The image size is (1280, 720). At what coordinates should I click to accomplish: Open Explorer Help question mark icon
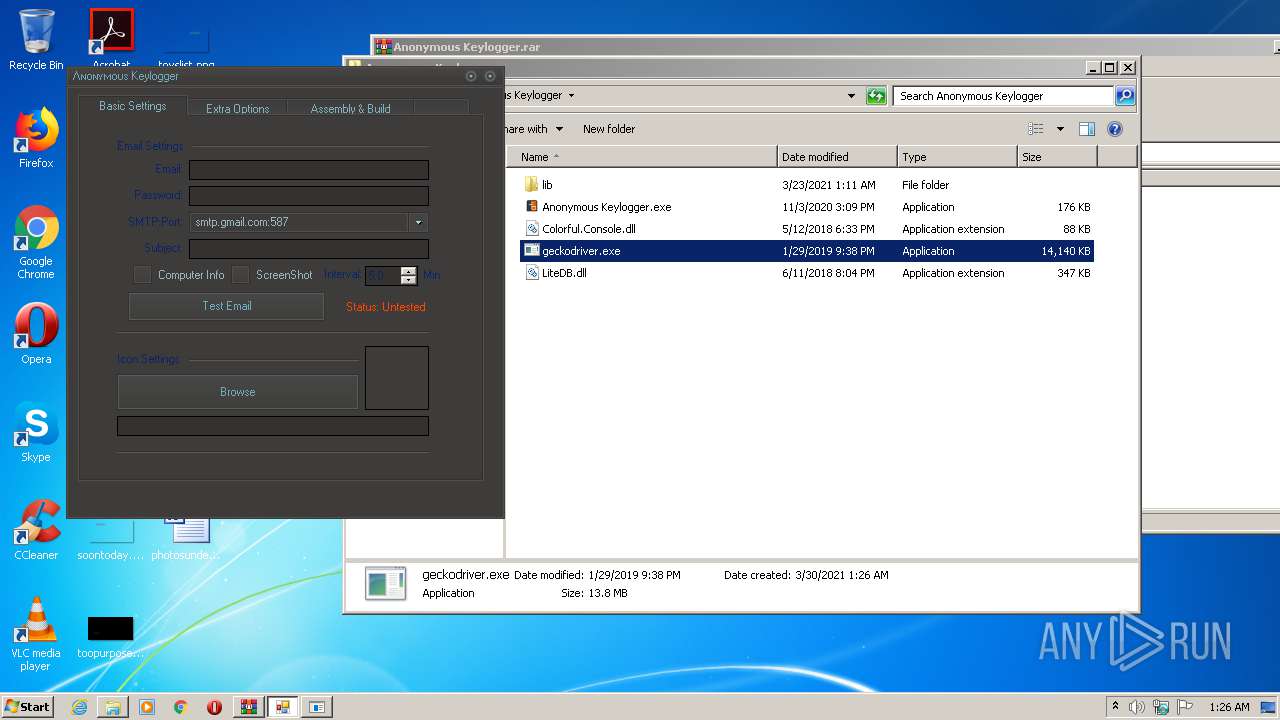(x=1115, y=129)
